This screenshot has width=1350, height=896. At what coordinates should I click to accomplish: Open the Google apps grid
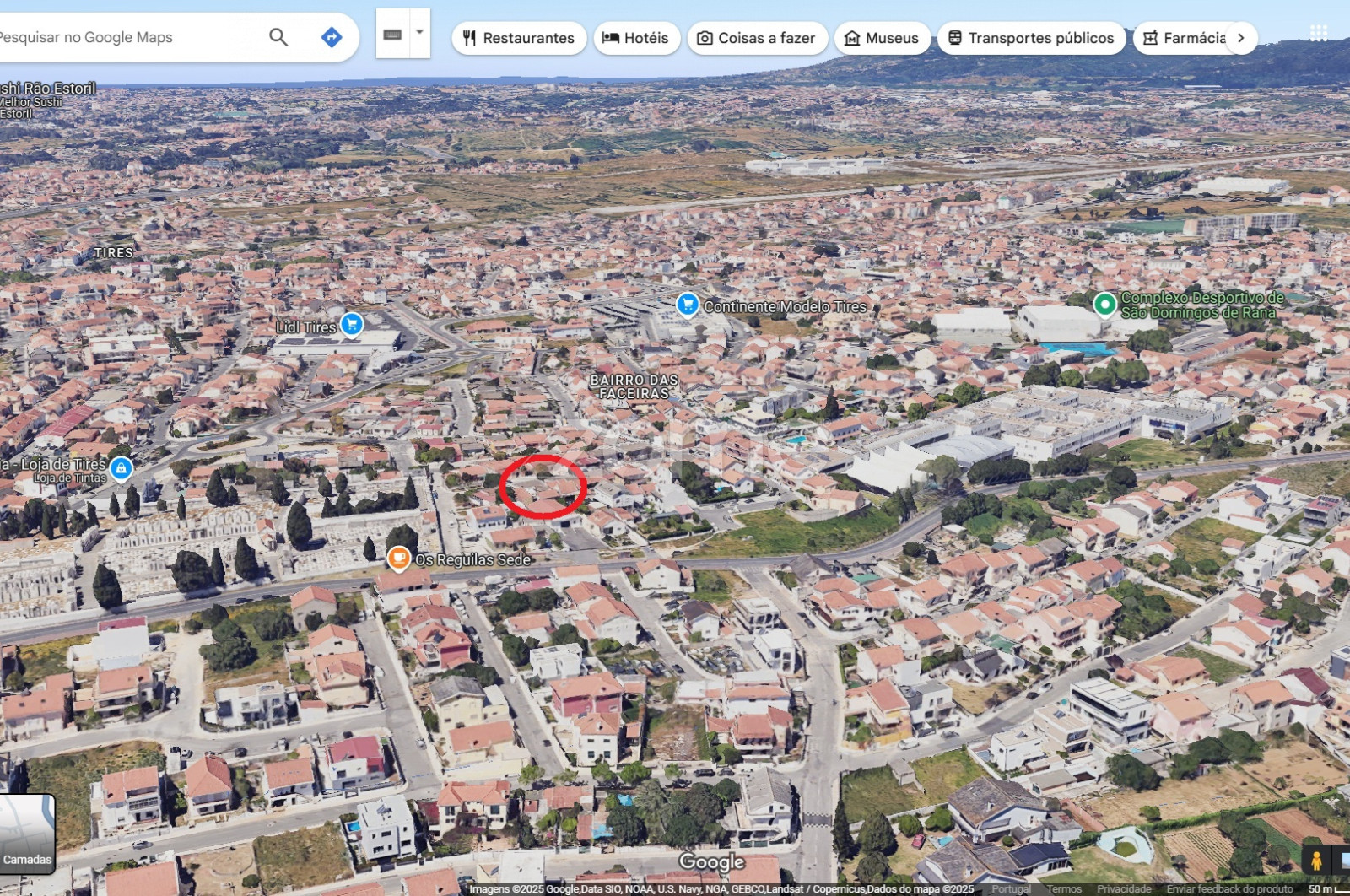[1318, 34]
